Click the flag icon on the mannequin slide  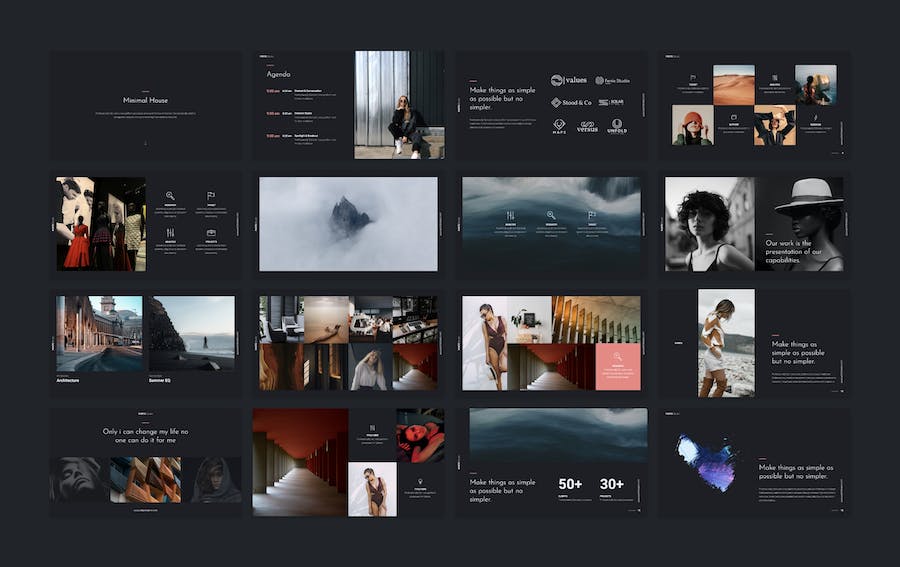coord(211,197)
